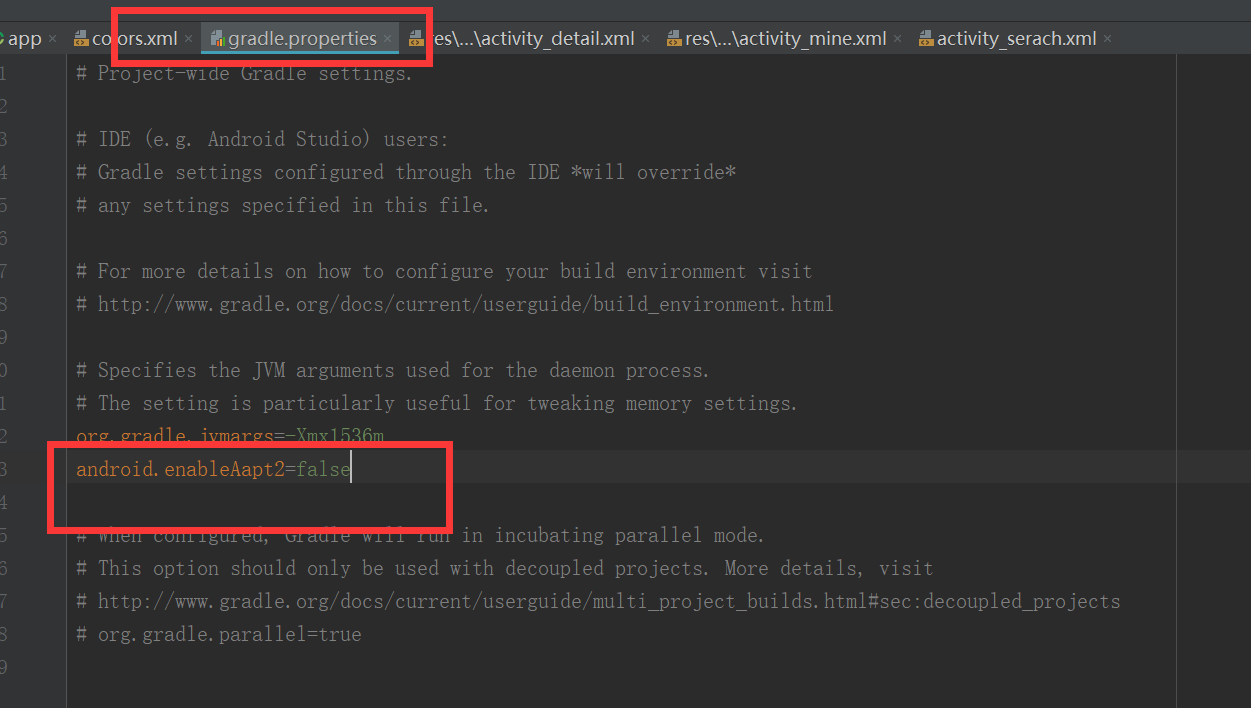Close the colors.xml tab

(187, 38)
